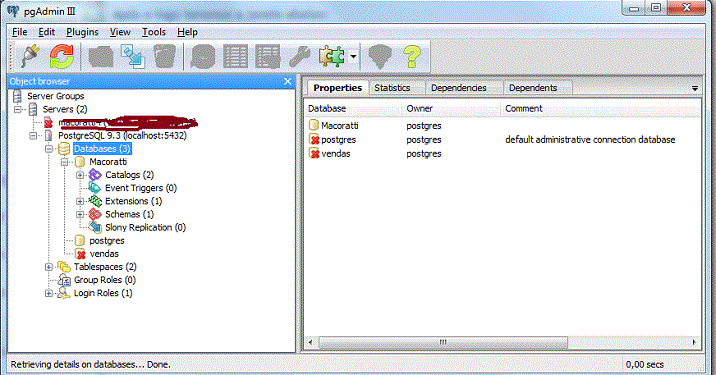Screen dimensions: 716x375
Task: Click the horizontal scrollbar in the Properties pane
Action: pos(443,342)
